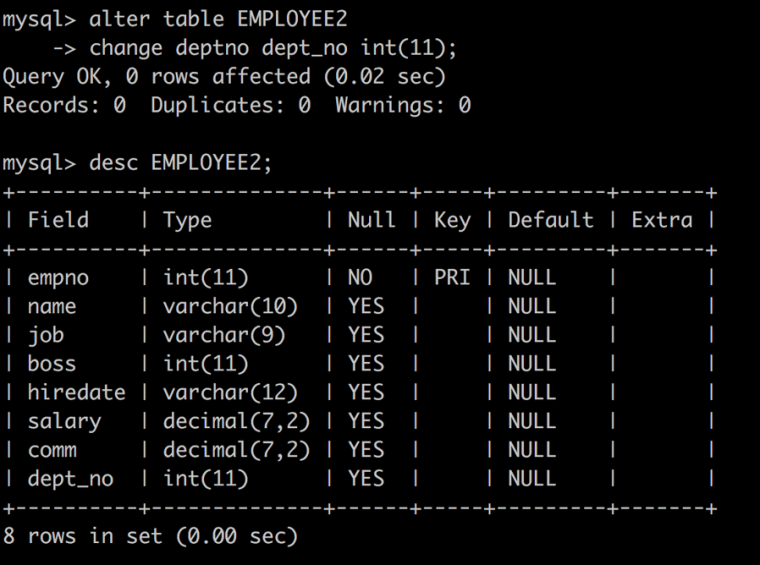Click the 'boss' field name
This screenshot has width=760, height=565.
pyautogui.click(x=52, y=364)
